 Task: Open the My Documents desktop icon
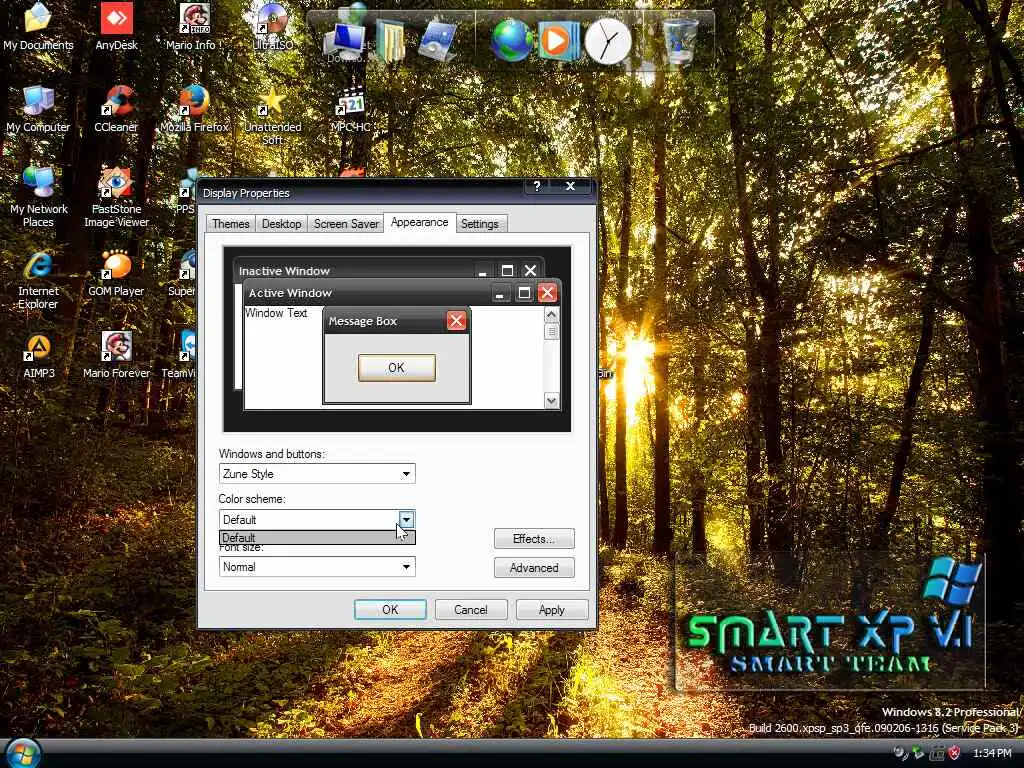pos(38,26)
